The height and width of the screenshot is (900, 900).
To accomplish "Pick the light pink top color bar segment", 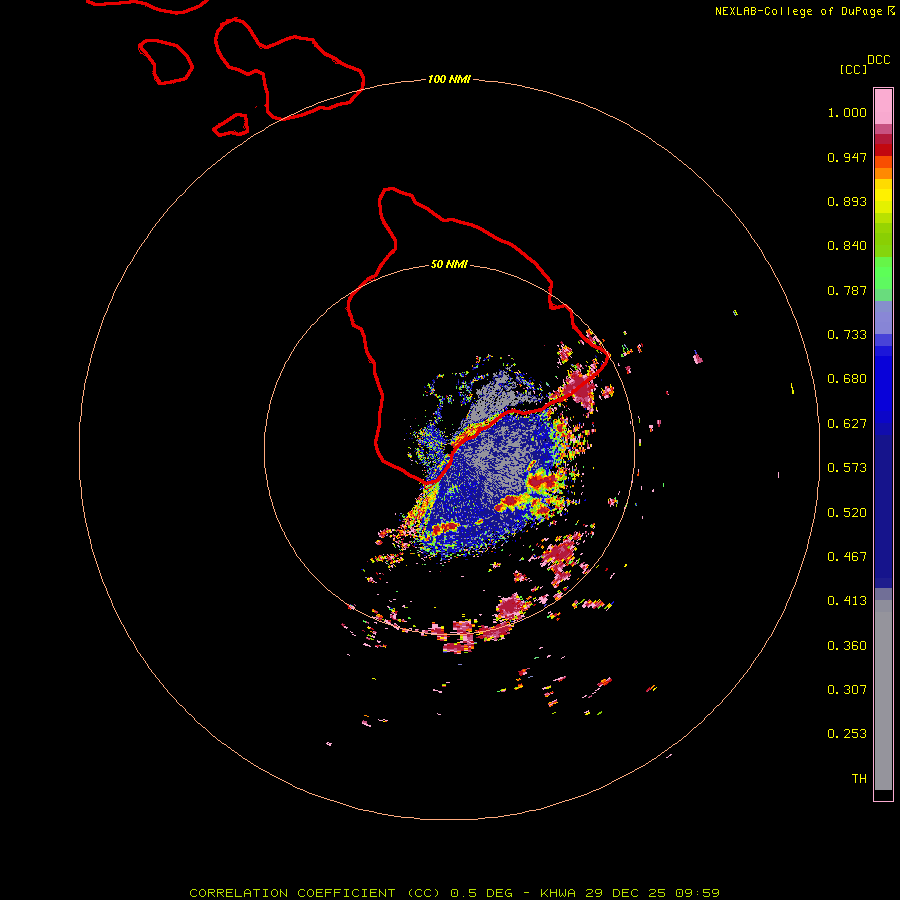I will [883, 106].
